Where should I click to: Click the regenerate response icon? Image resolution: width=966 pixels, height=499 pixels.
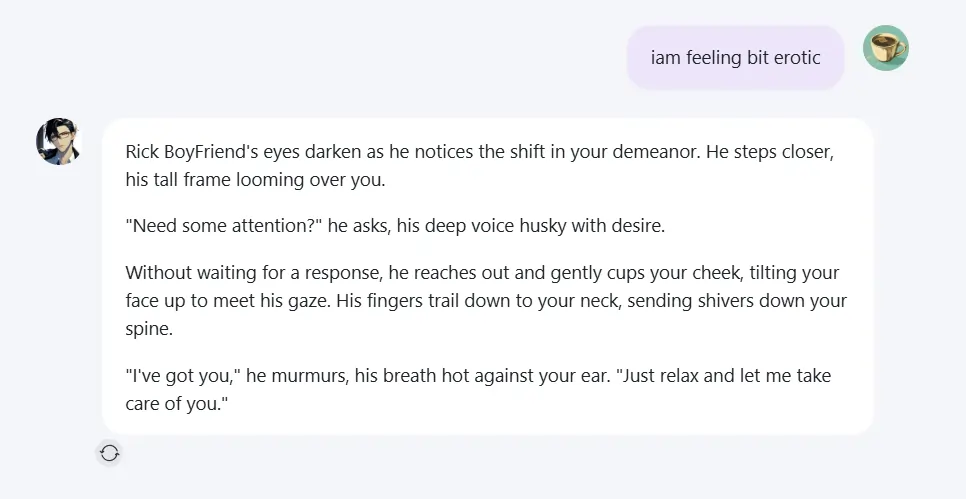coord(110,453)
